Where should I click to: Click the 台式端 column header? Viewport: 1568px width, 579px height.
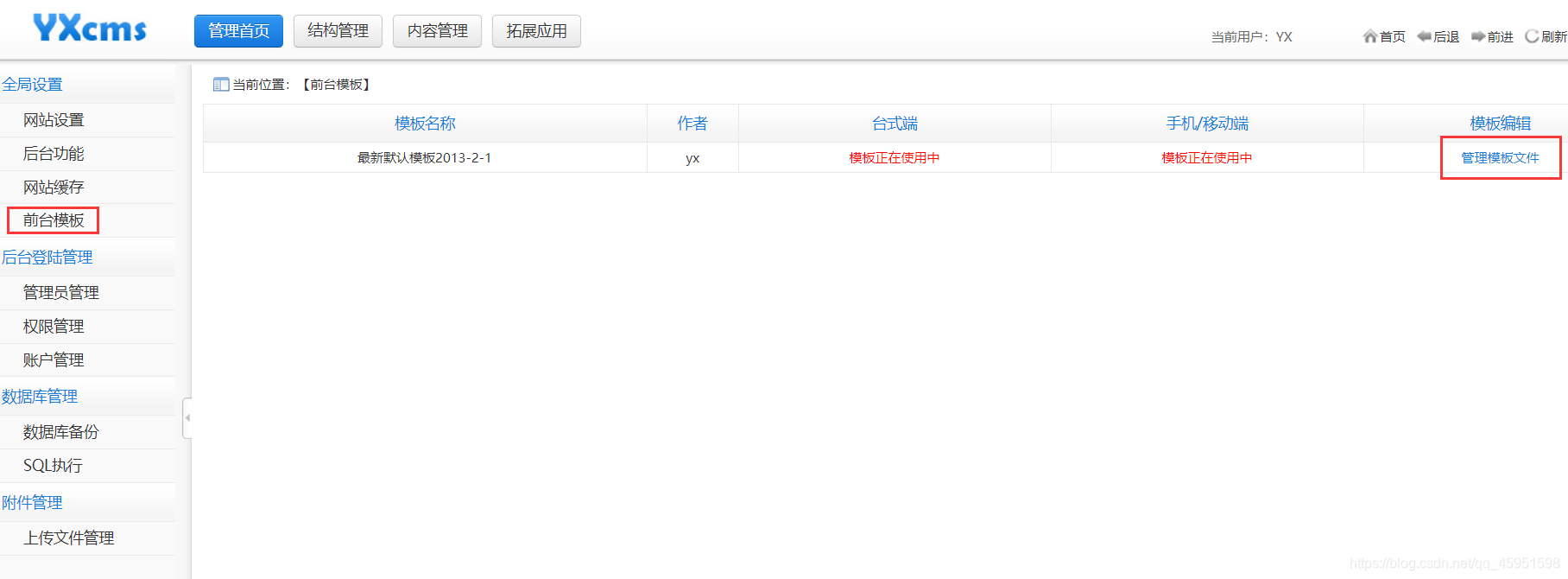pyautogui.click(x=895, y=124)
